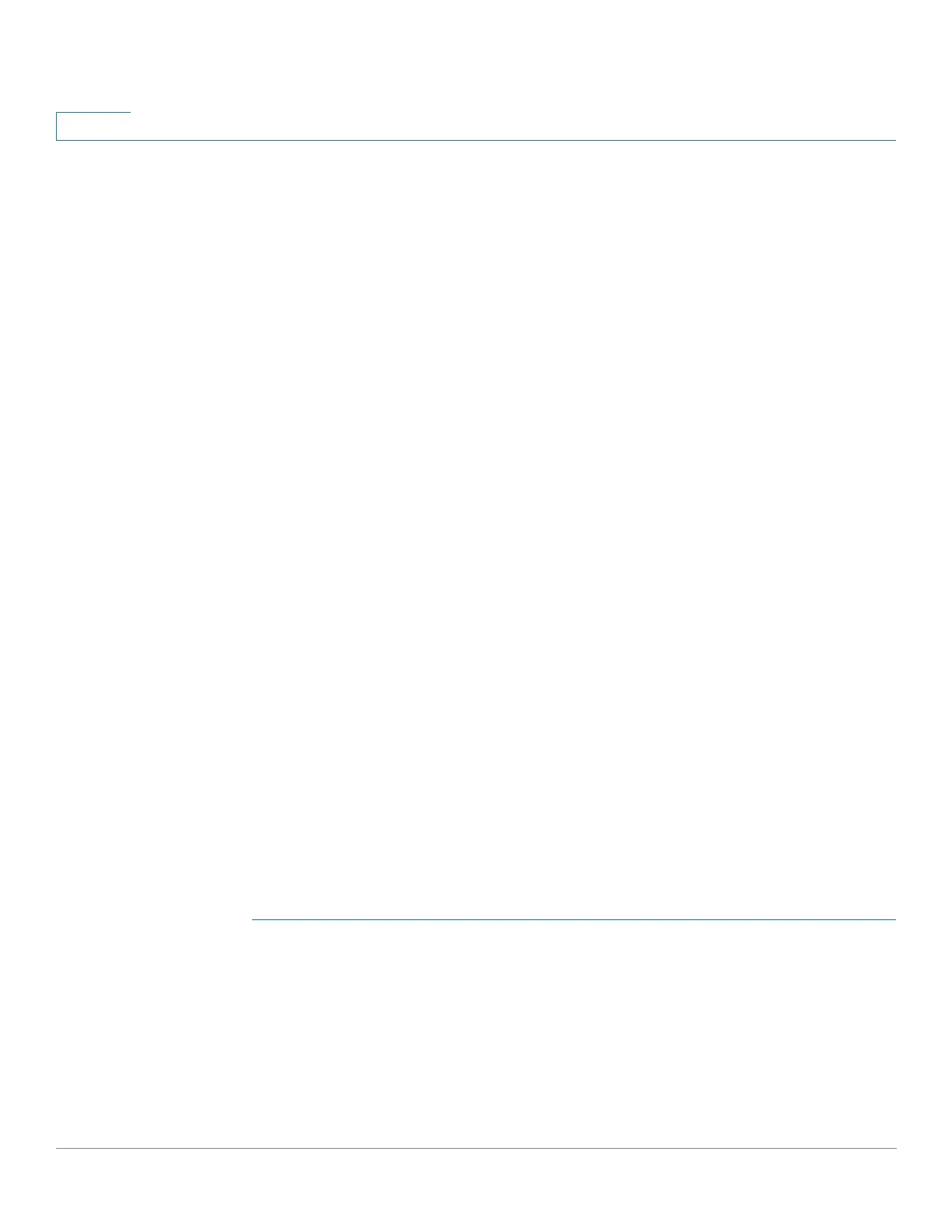Screen dimensions: 952x1232
Task: Click the blue section divider line
Action: [574, 919]
